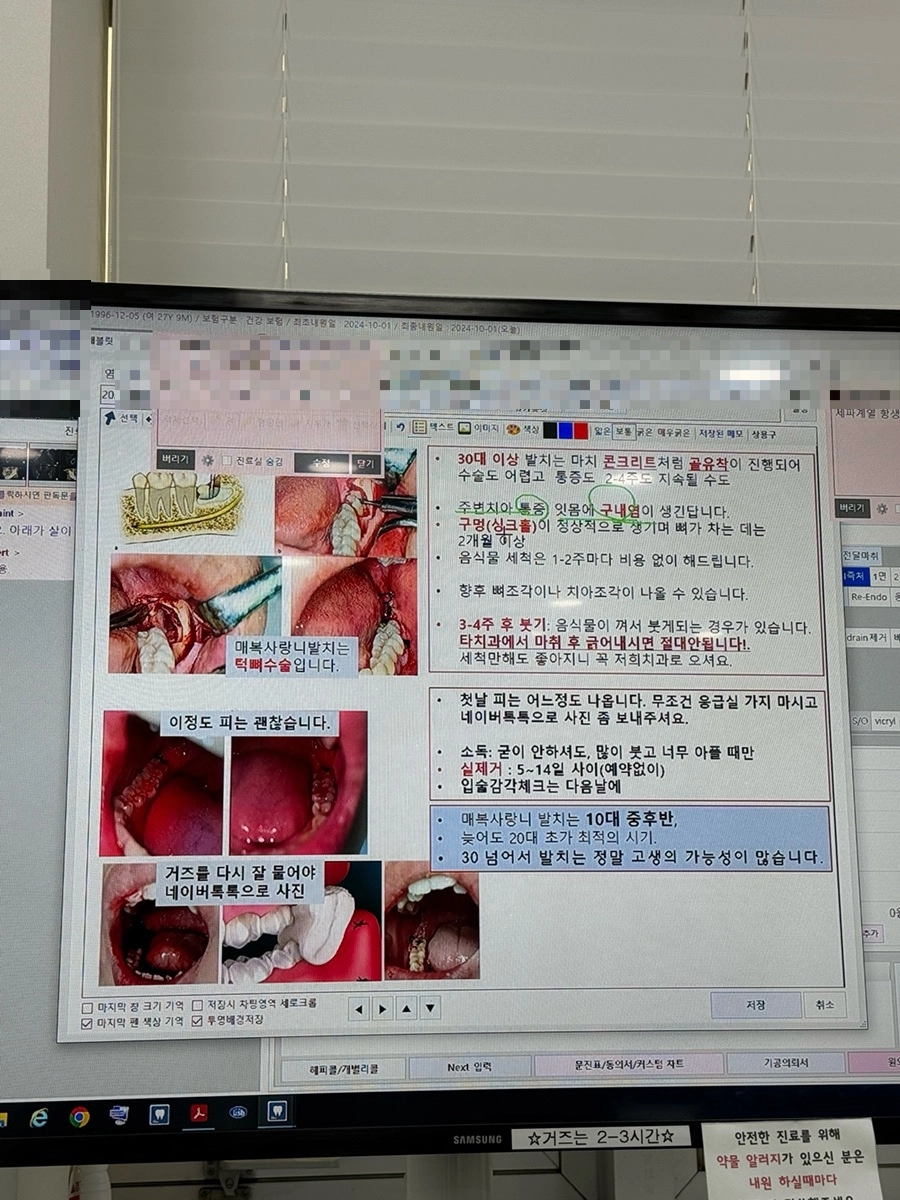
Task: Select 전달마취 in the background panel
Action: (x=860, y=554)
